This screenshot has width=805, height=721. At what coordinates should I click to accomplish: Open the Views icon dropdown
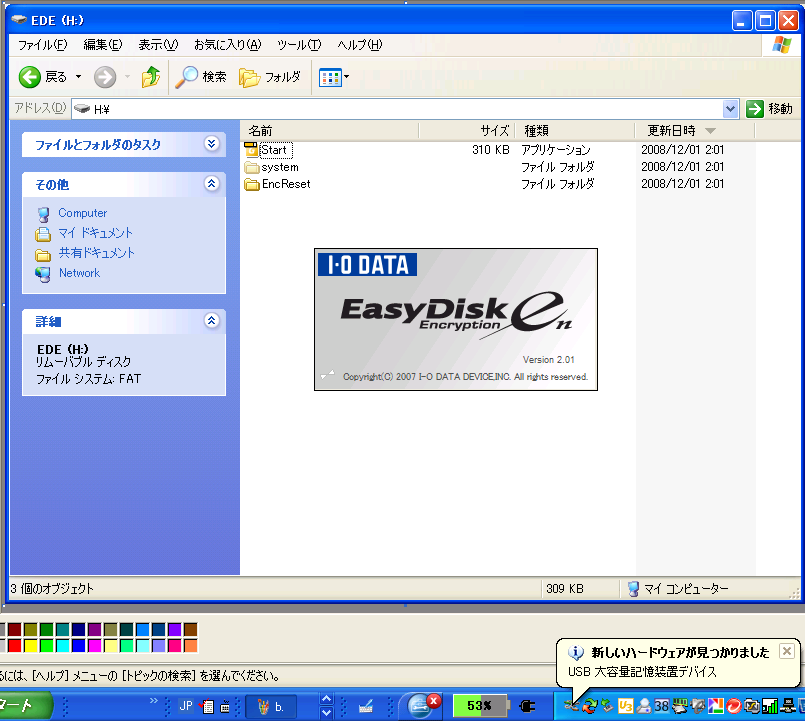[334, 77]
